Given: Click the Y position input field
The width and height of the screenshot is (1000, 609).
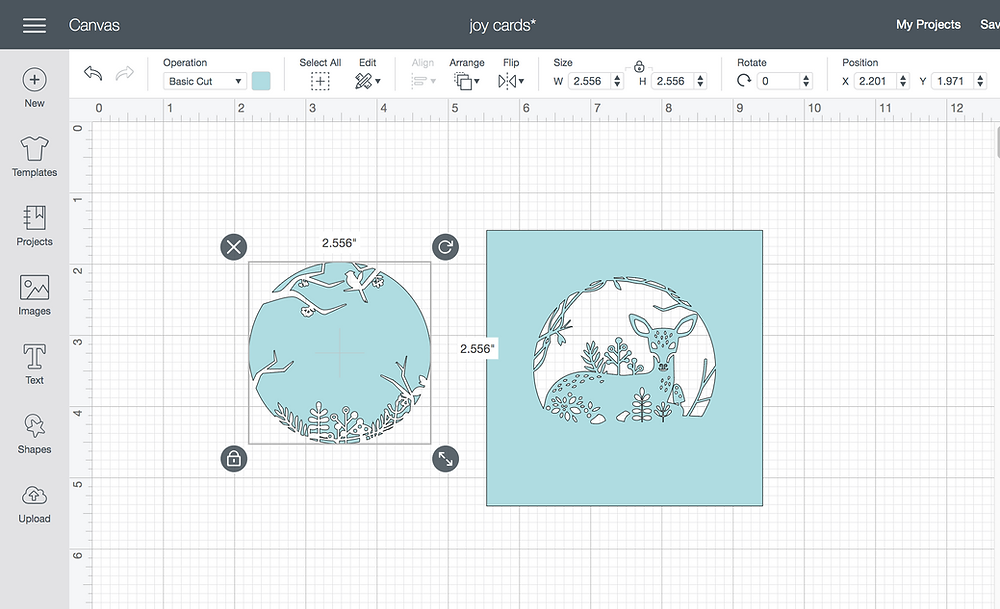Looking at the screenshot, I should (x=953, y=81).
